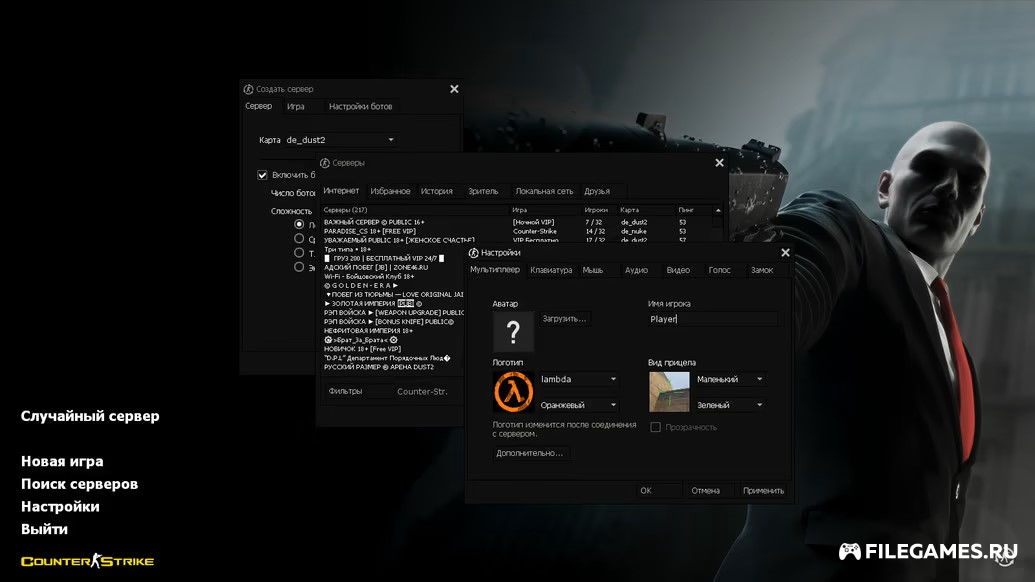
Task: Click the Применить button
Action: coord(764,490)
